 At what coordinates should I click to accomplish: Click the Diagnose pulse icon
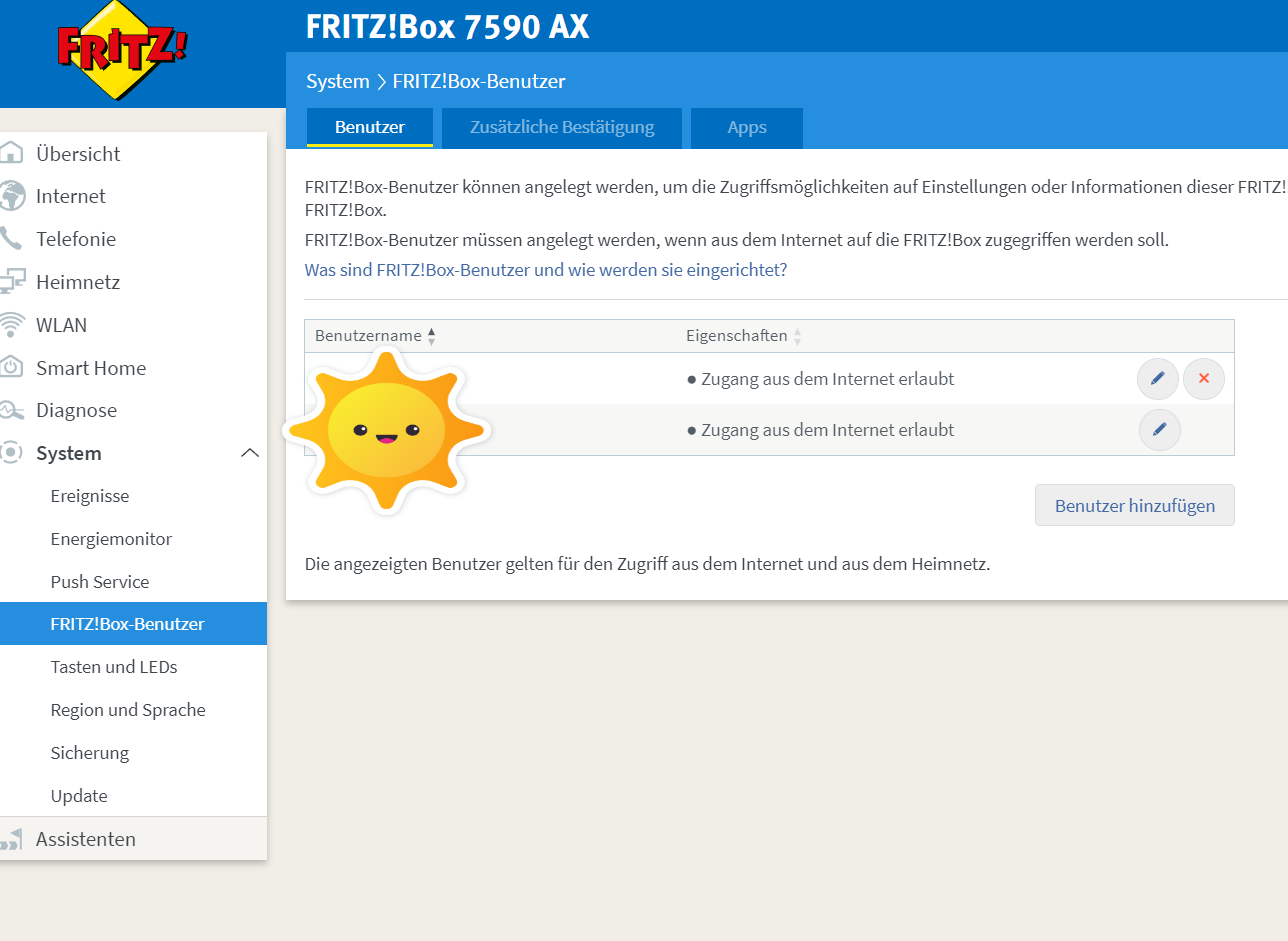(x=10, y=410)
